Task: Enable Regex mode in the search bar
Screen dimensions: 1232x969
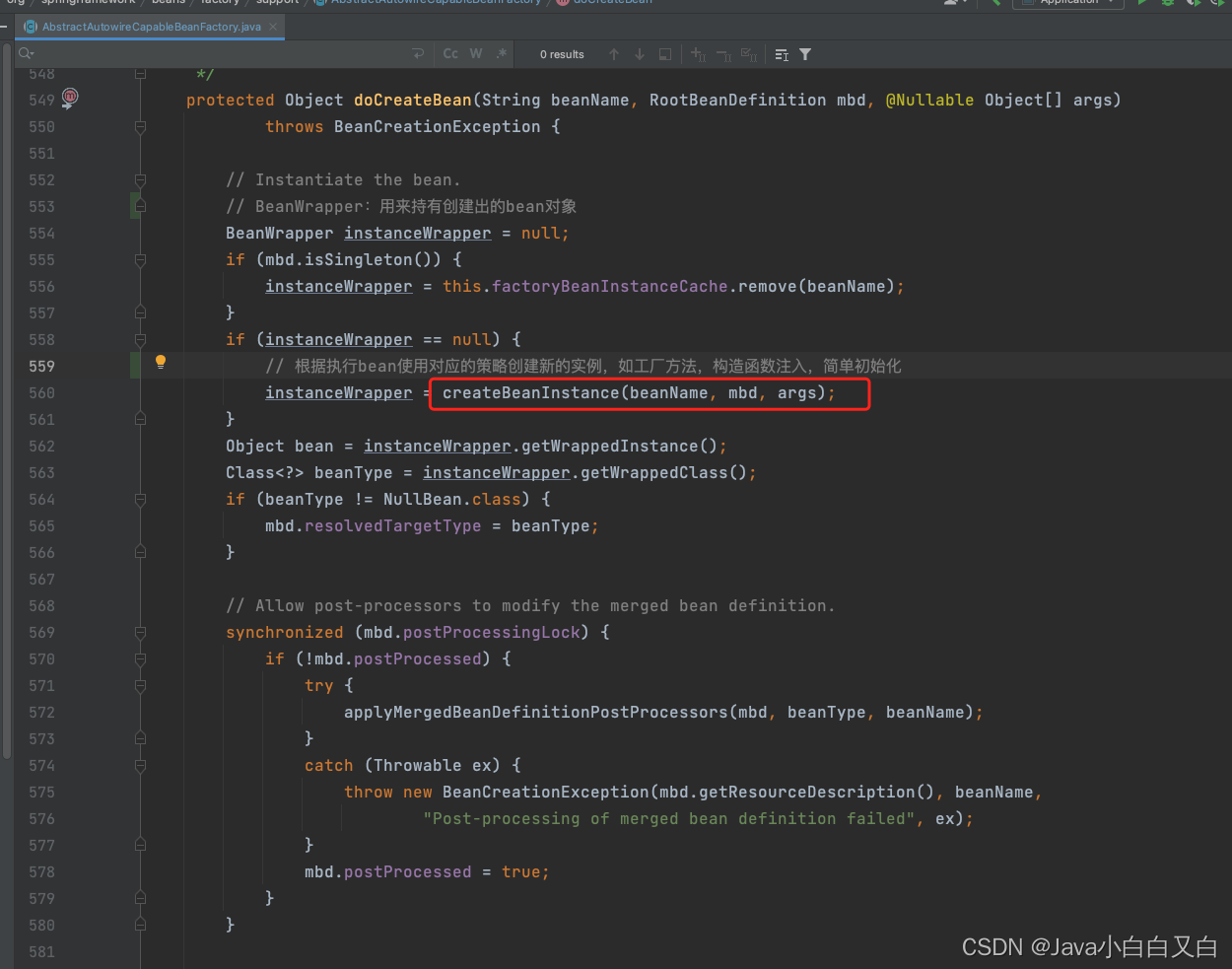Action: (x=502, y=54)
